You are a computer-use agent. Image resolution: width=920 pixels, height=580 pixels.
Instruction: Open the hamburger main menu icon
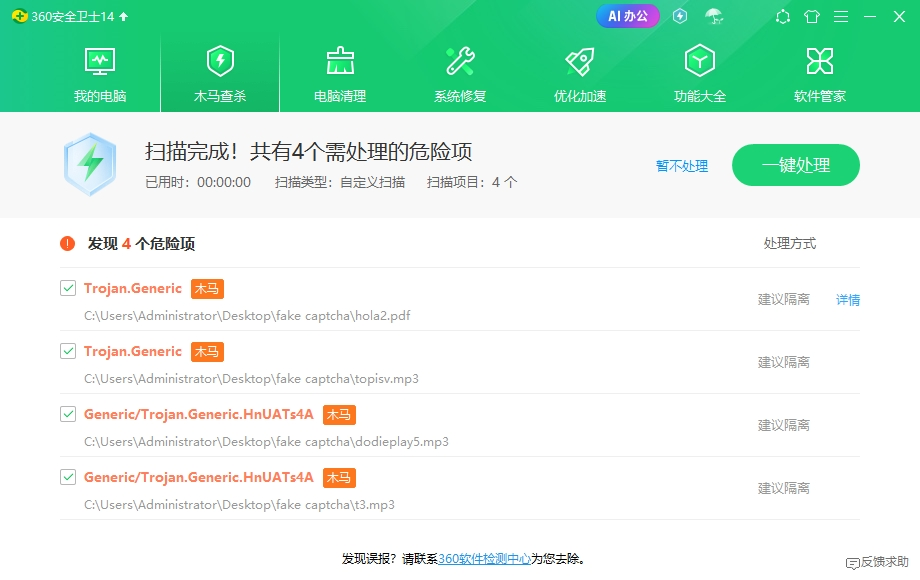(841, 16)
